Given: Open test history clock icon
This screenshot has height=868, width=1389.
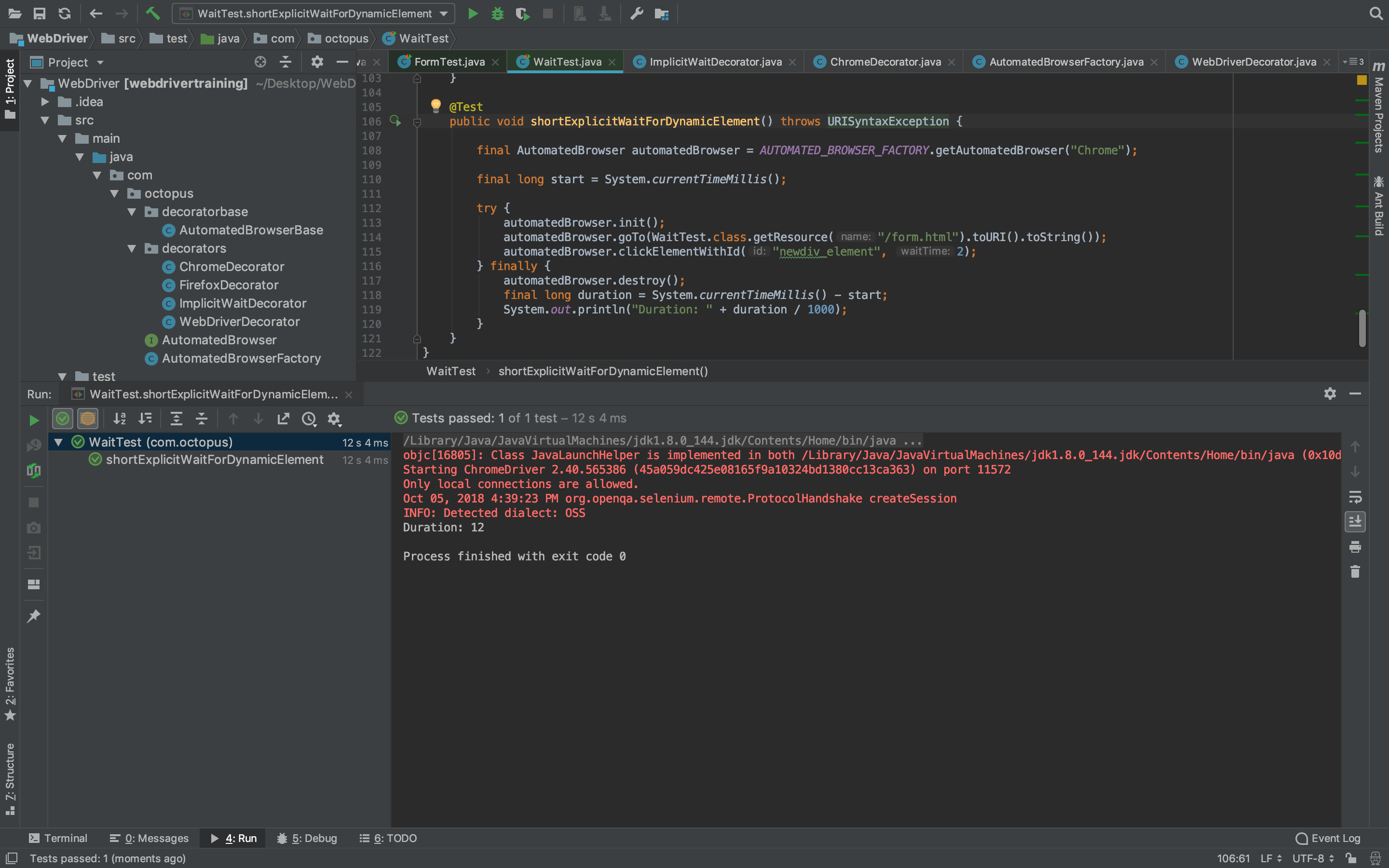Looking at the screenshot, I should click(x=309, y=419).
